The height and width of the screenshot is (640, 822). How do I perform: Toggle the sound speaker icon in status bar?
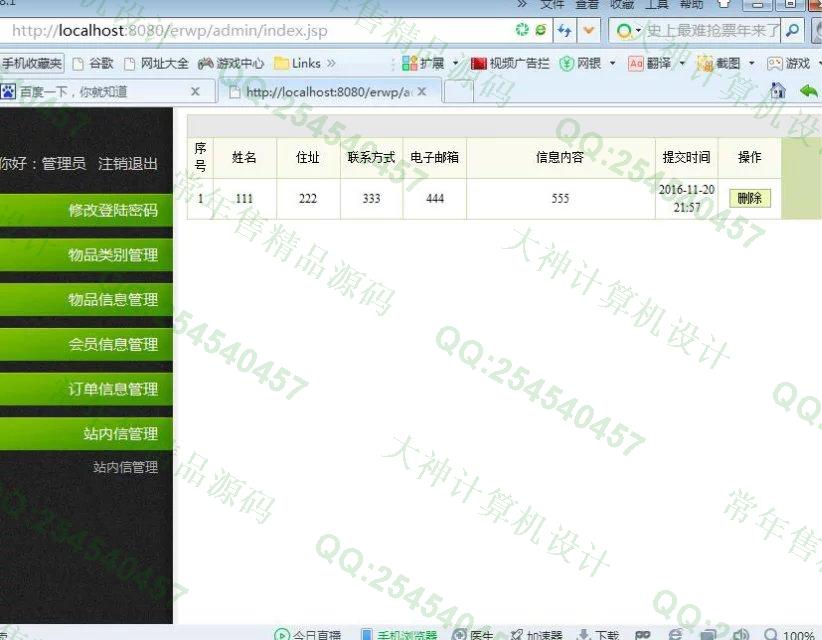741,635
